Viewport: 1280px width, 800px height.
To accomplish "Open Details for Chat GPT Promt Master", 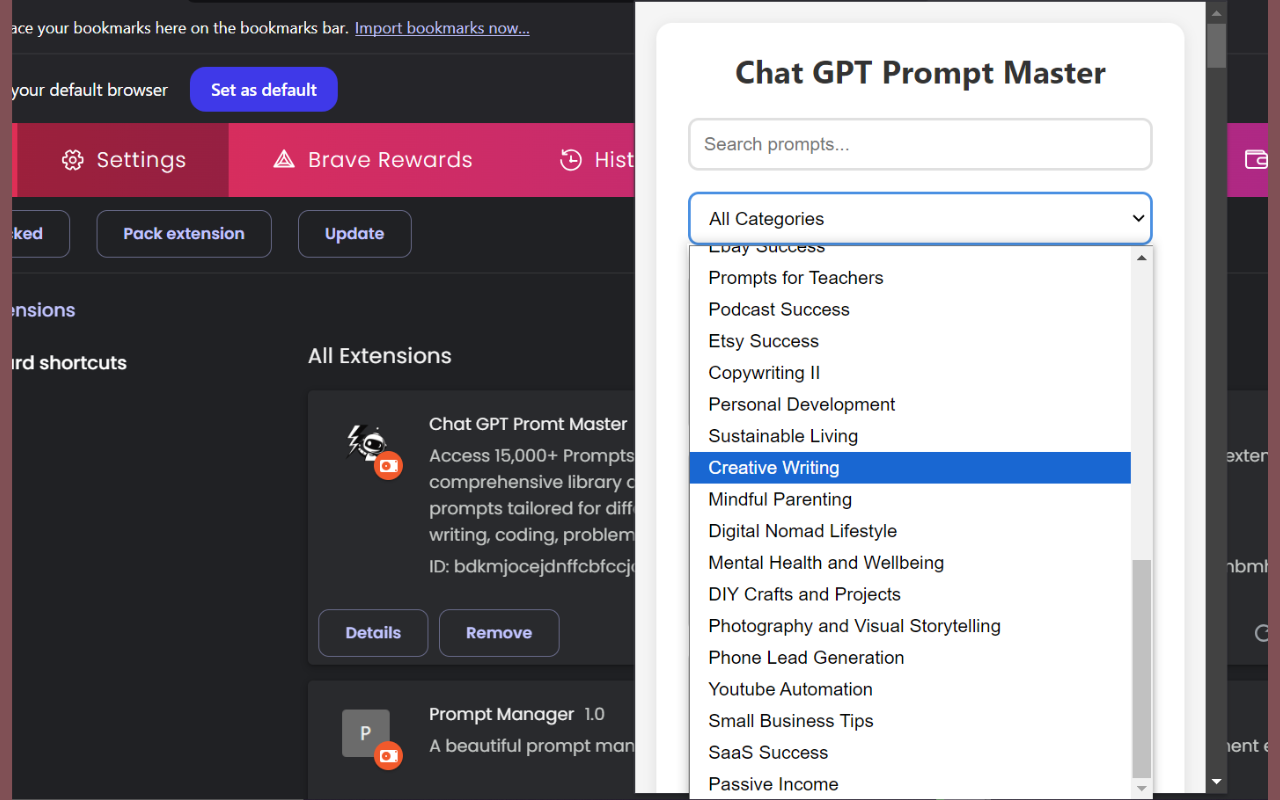I will tap(373, 633).
